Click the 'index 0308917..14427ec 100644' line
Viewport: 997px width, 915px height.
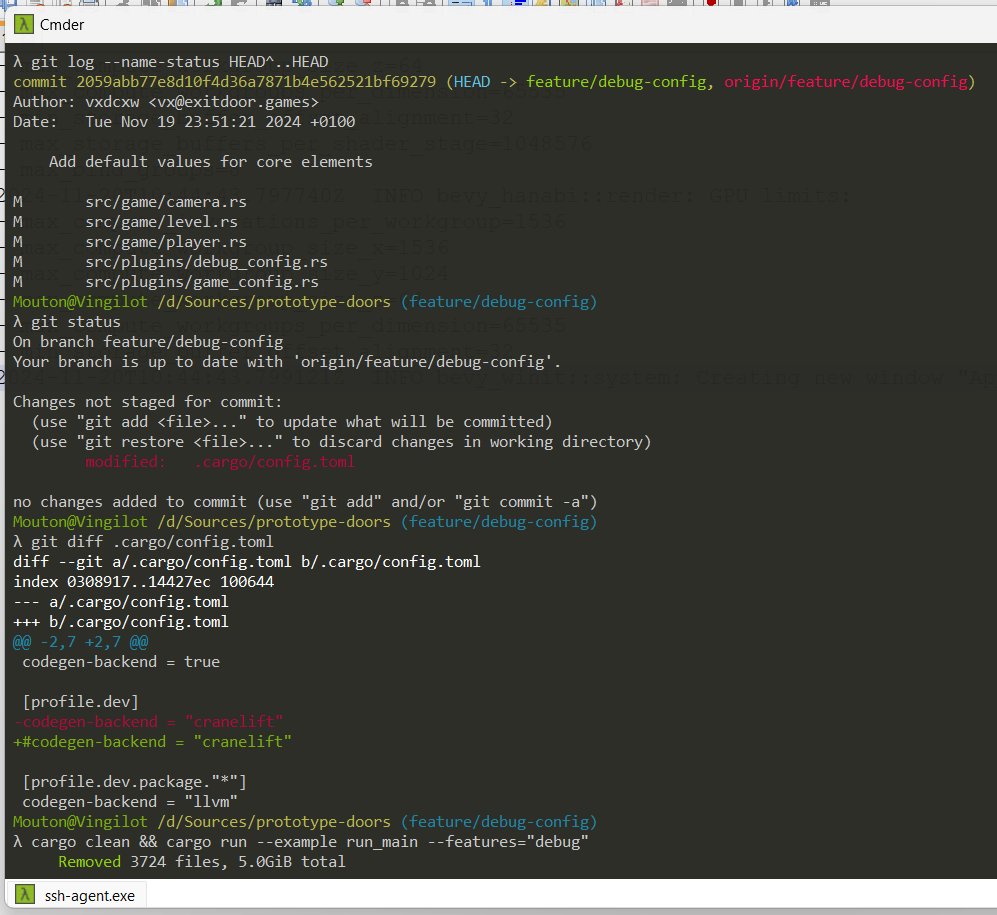click(x=144, y=582)
